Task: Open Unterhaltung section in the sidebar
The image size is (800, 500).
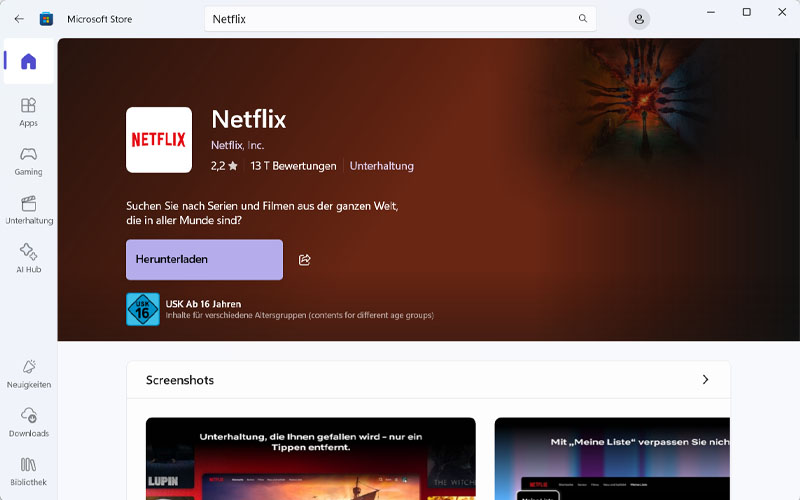Action: pyautogui.click(x=29, y=210)
